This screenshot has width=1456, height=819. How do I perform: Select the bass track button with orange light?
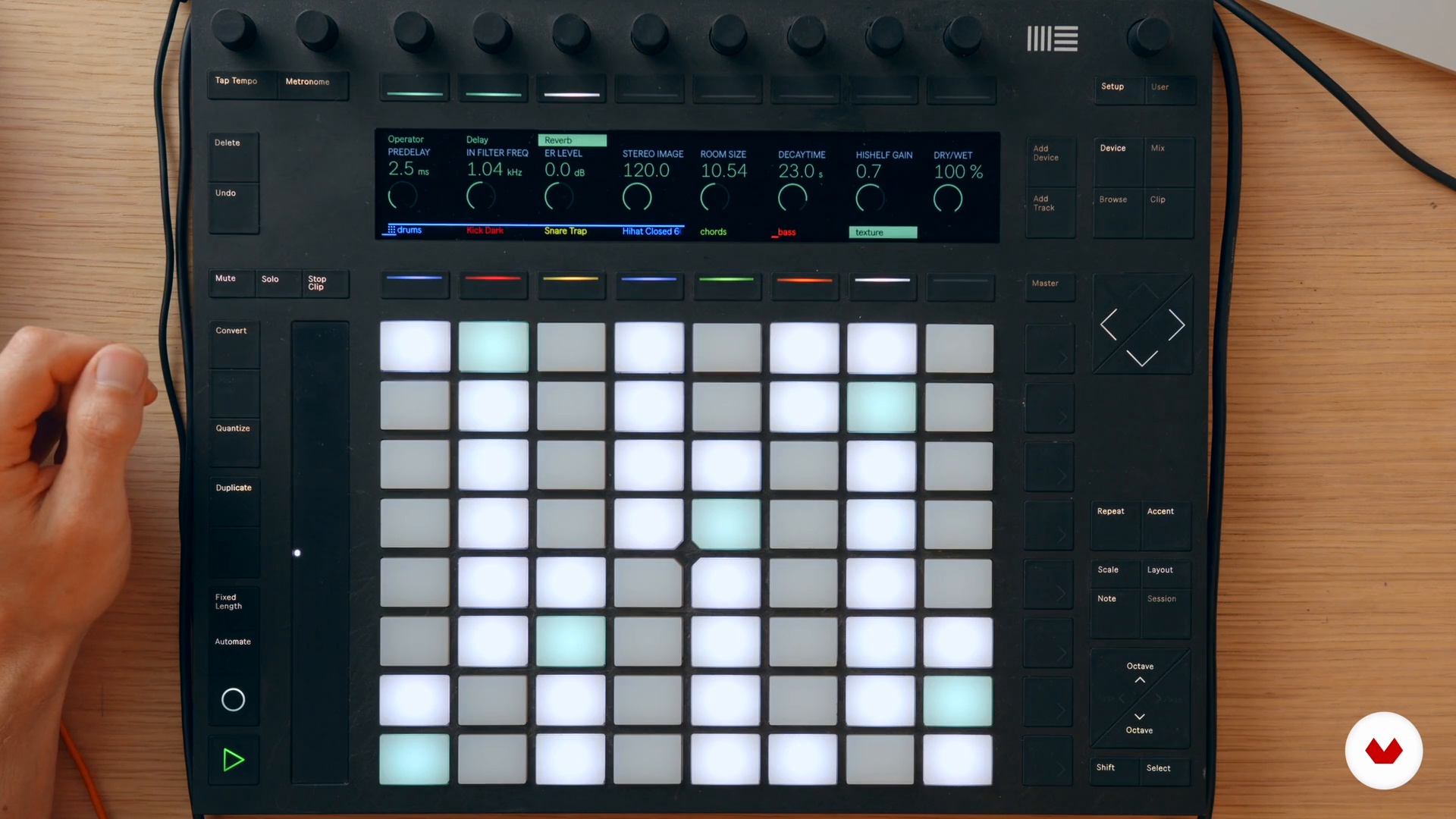pos(805,287)
